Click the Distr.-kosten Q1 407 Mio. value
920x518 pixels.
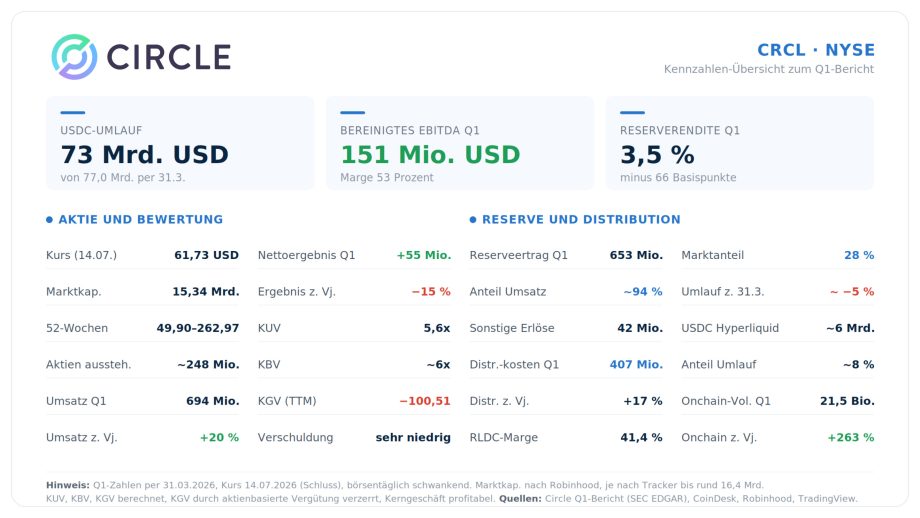(636, 364)
